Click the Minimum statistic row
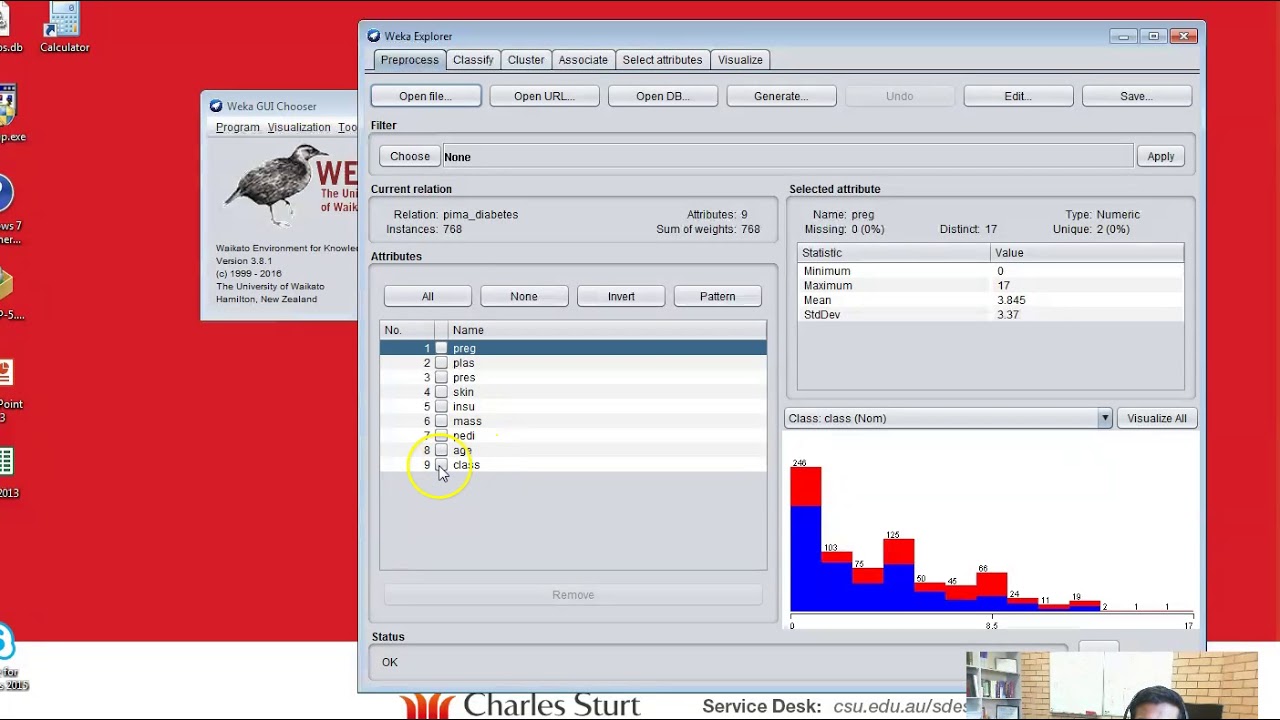 991,271
